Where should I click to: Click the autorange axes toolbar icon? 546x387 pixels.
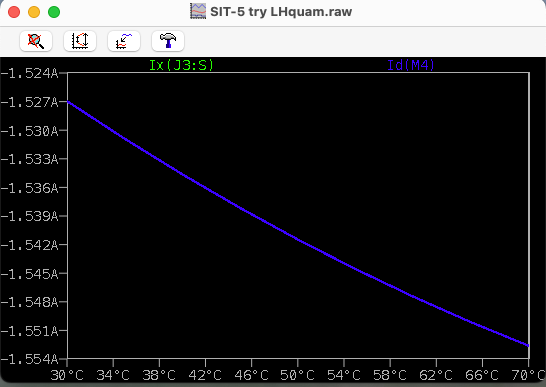click(80, 41)
